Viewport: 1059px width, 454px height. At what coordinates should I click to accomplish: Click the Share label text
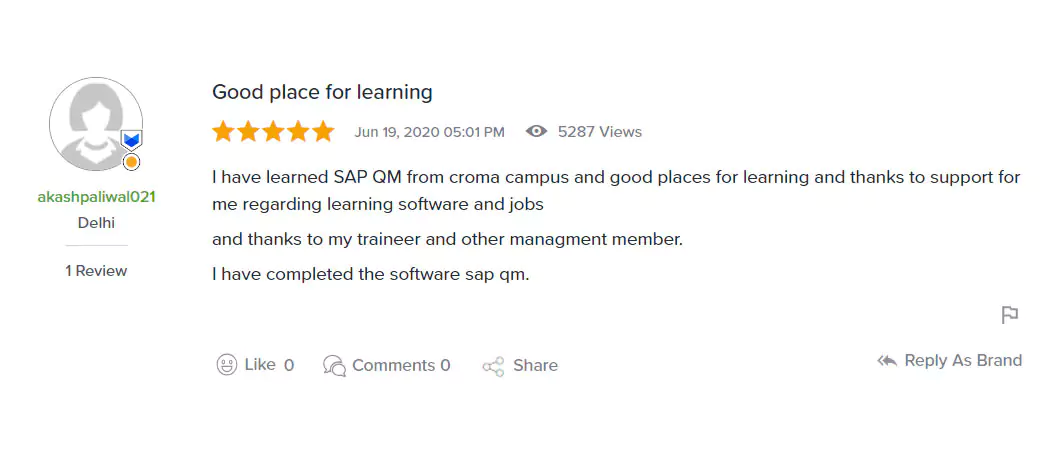535,366
